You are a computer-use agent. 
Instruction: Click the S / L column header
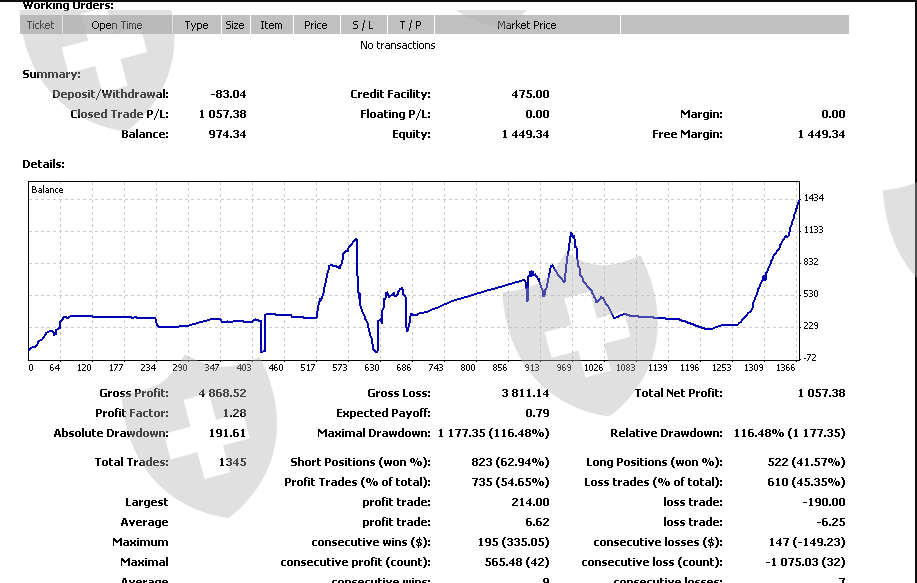pos(363,25)
